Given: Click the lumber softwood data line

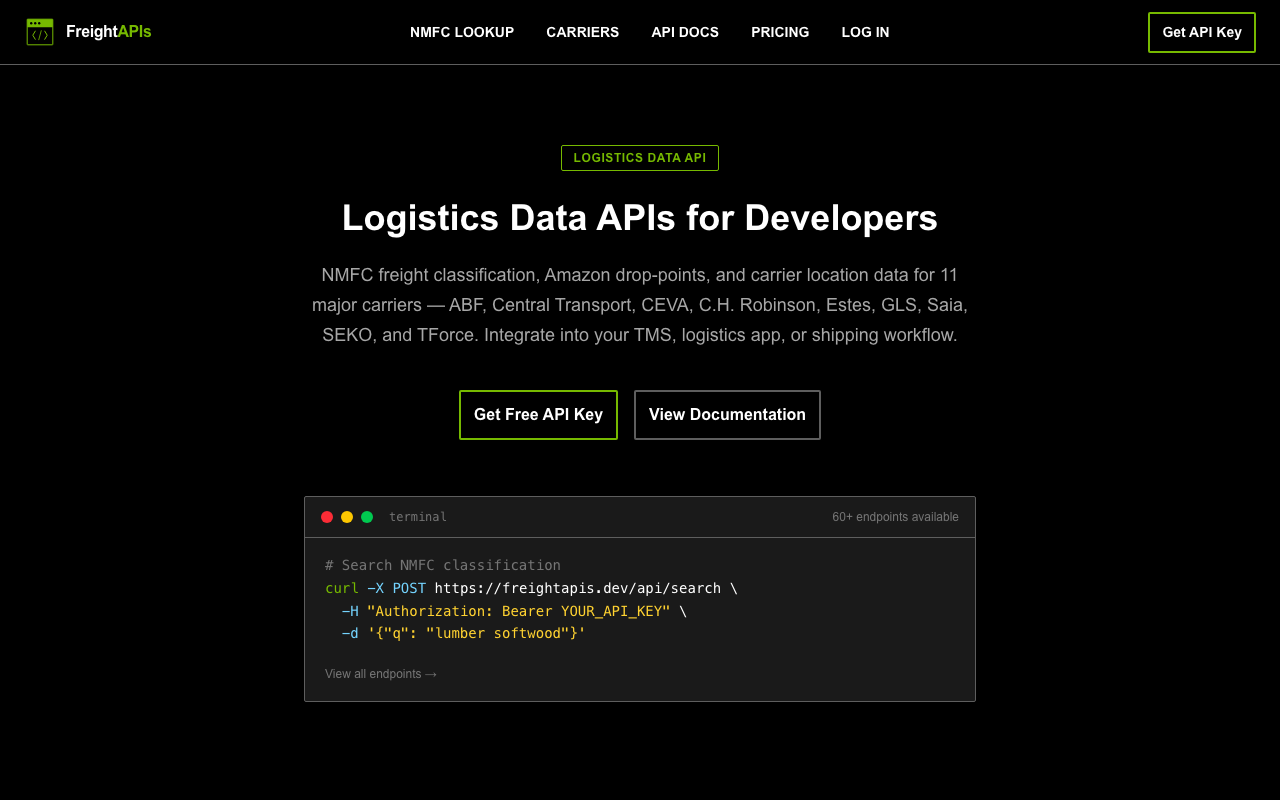Looking at the screenshot, I should (463, 633).
